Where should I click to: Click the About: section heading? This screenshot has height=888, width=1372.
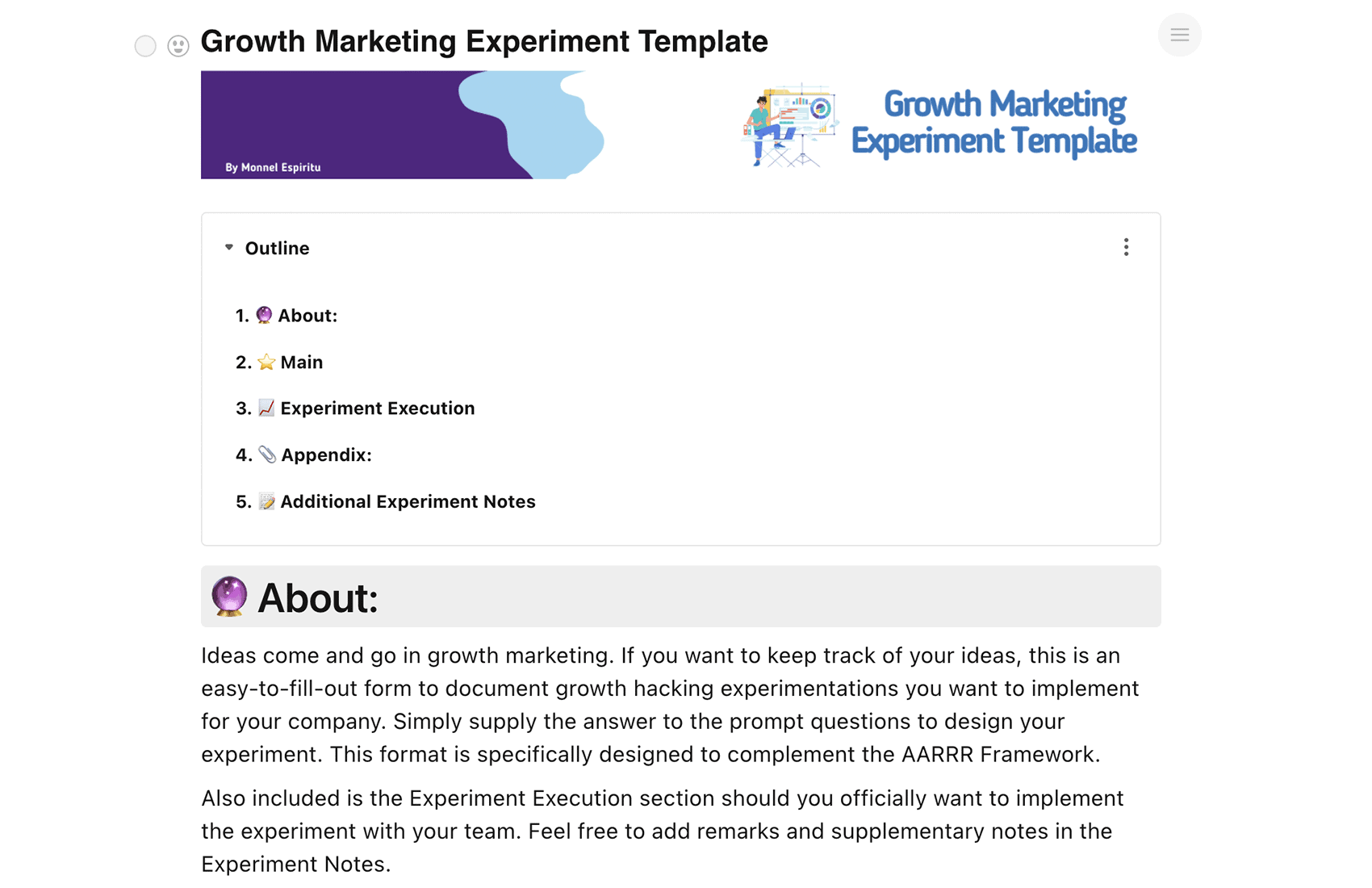click(x=318, y=598)
